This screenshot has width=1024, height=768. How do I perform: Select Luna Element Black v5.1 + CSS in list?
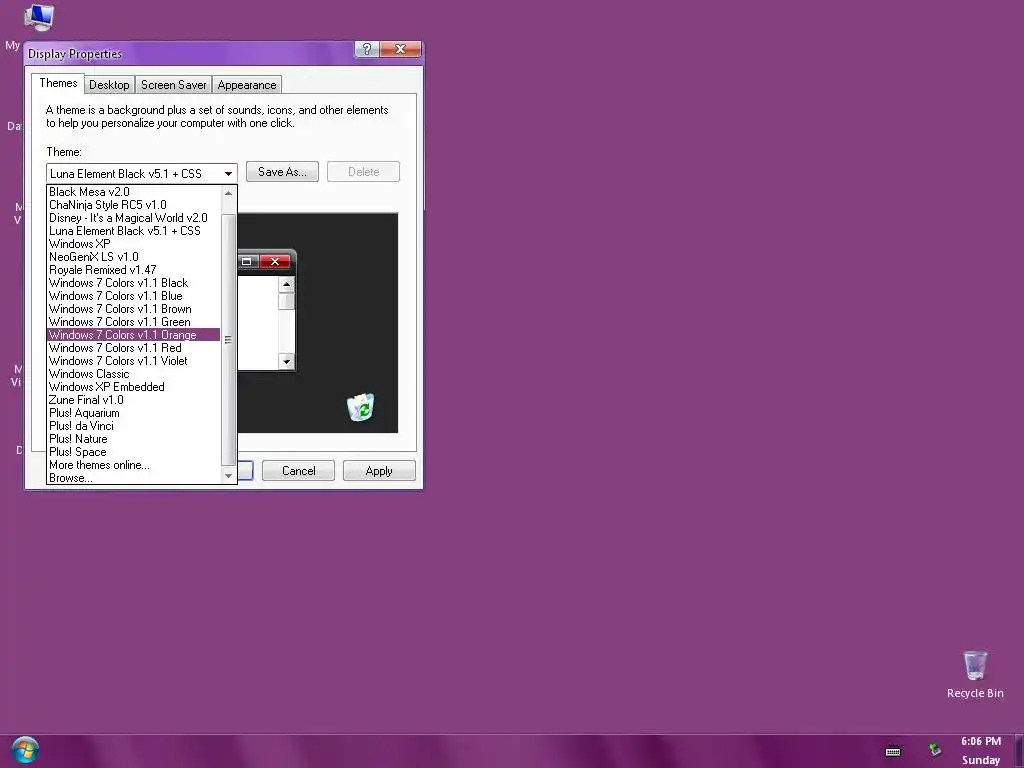[x=134, y=231]
